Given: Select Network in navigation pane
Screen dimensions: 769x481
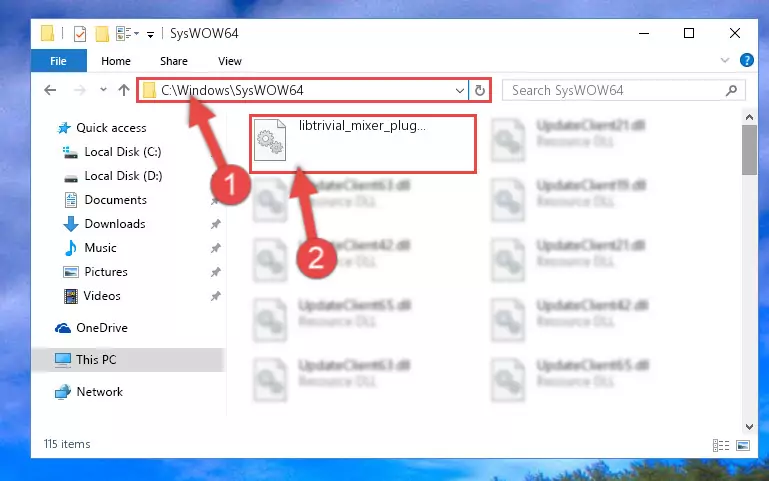Looking at the screenshot, I should point(99,392).
